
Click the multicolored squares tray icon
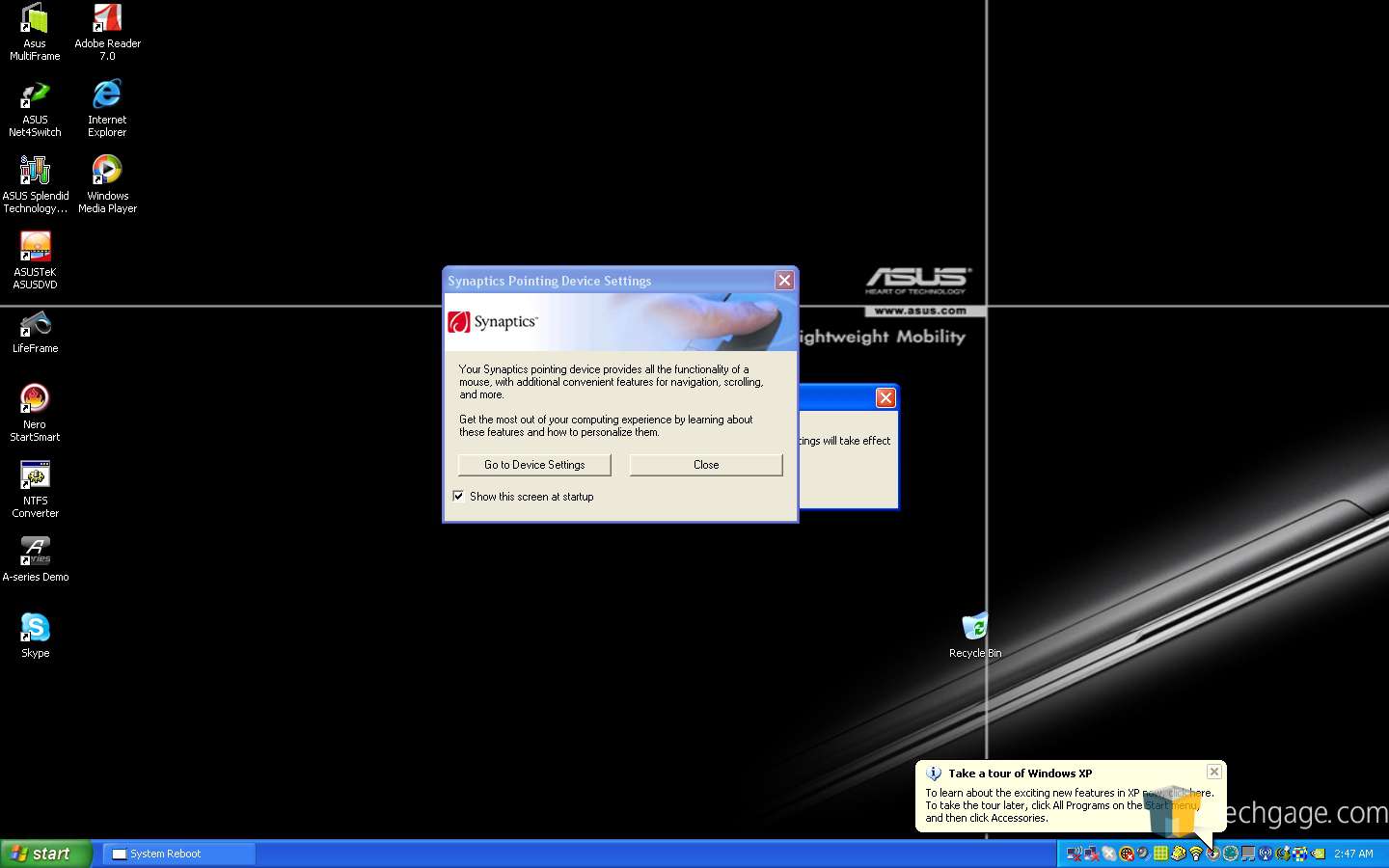pyautogui.click(x=1299, y=854)
